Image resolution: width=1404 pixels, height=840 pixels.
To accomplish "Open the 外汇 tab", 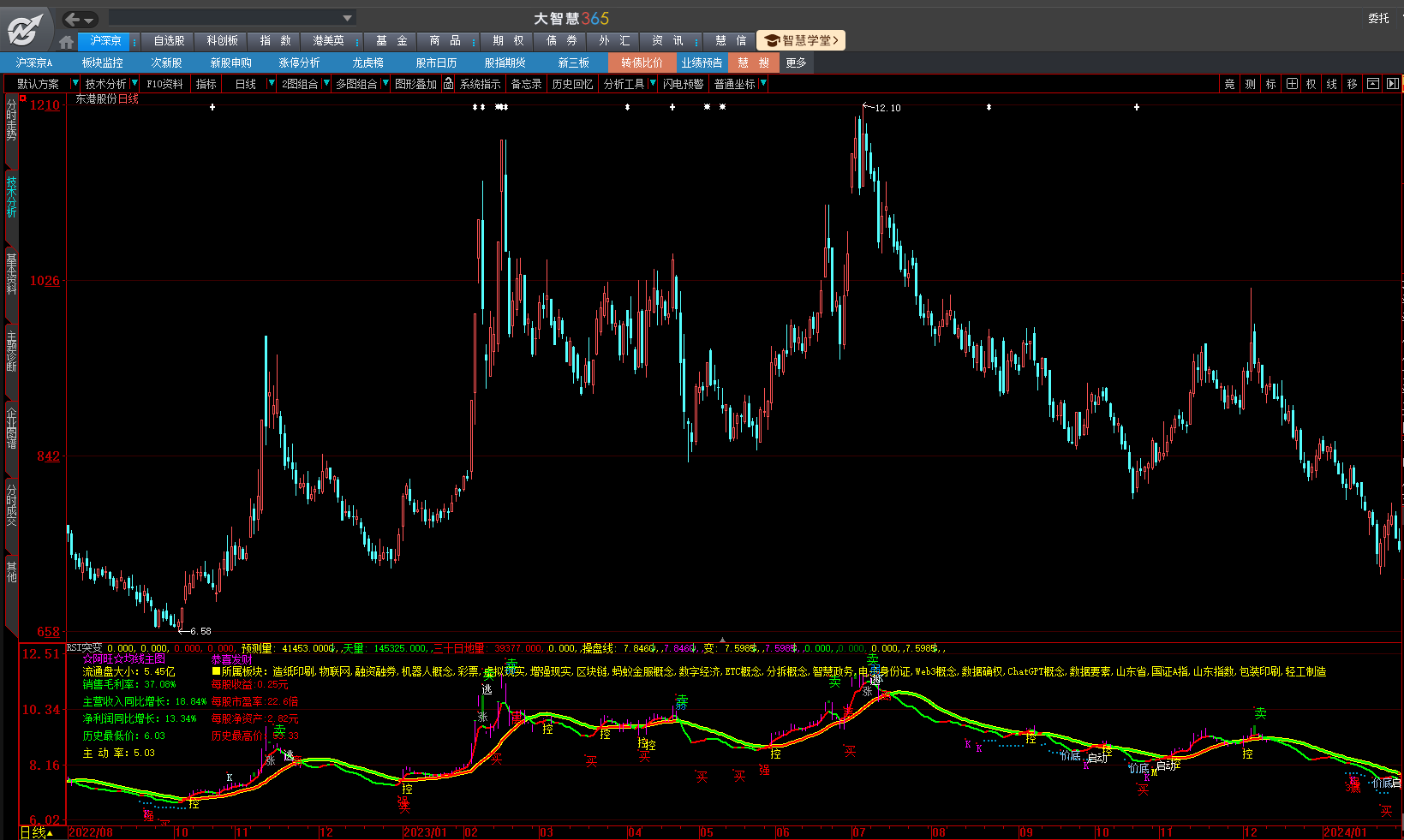I will tap(615, 41).
